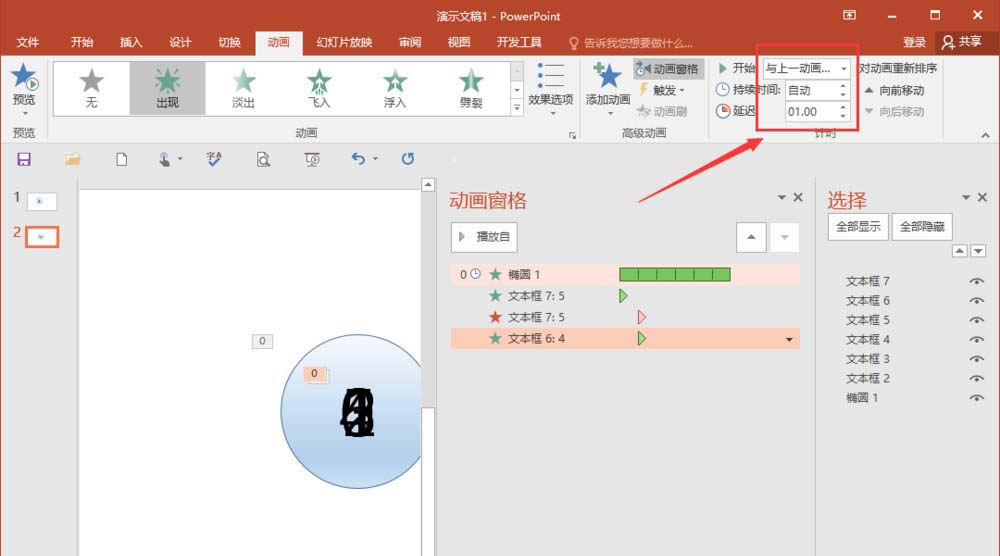This screenshot has width=1000, height=556.
Task: Choose the Fade (淡出) animation effect
Action: point(243,89)
